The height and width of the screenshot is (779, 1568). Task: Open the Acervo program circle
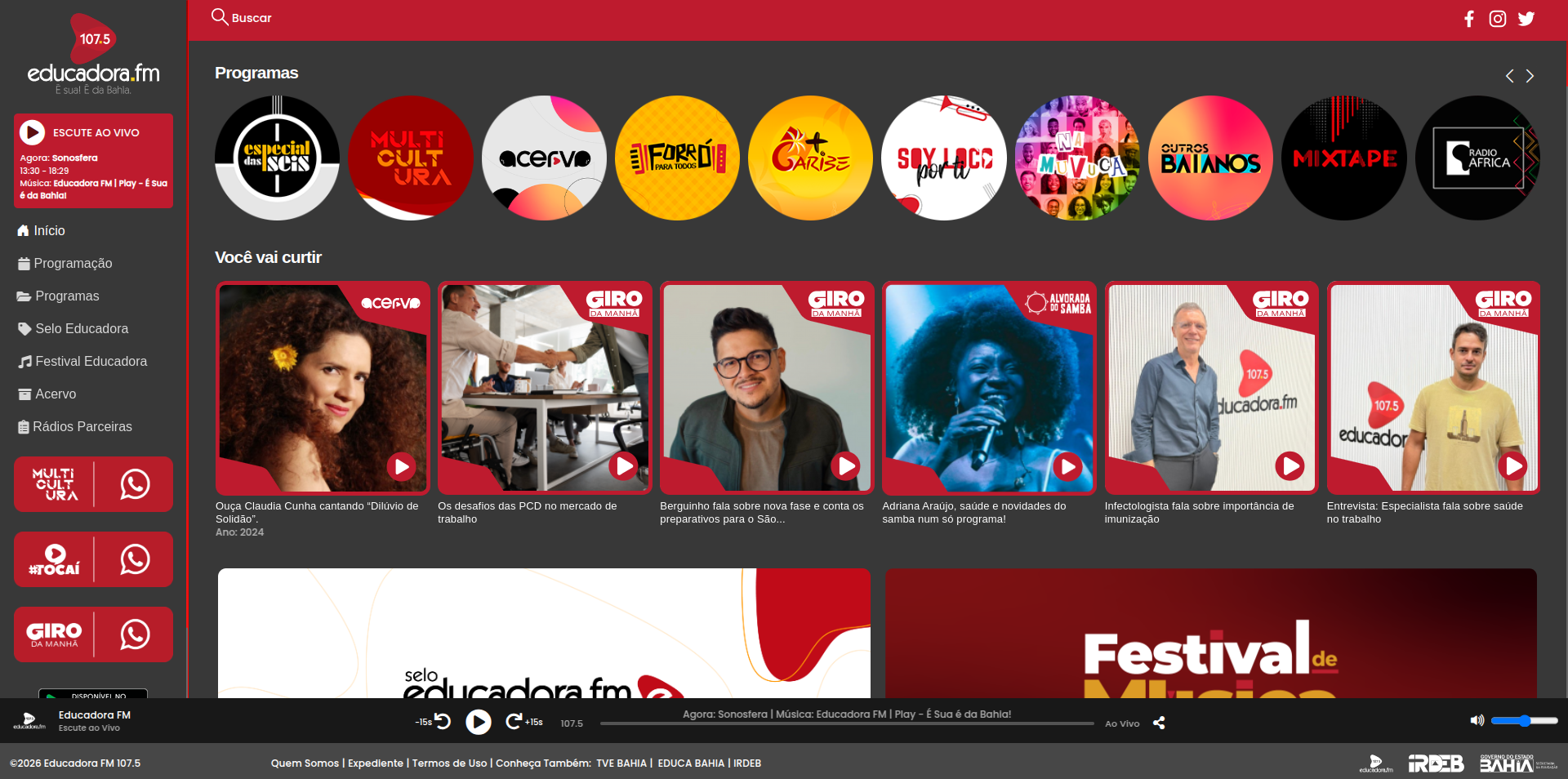545,158
